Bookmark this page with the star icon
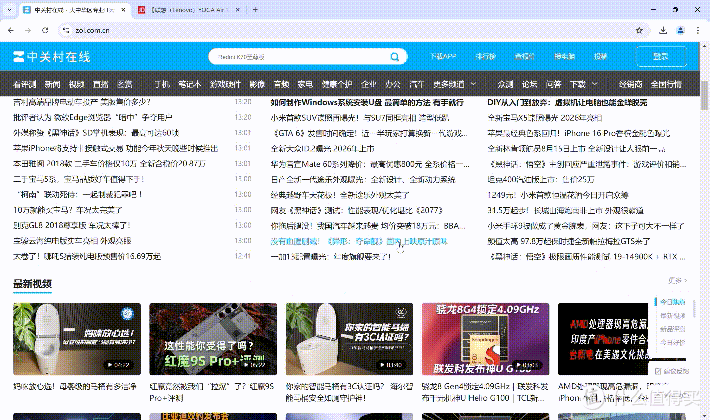The image size is (710, 420). 639,30
